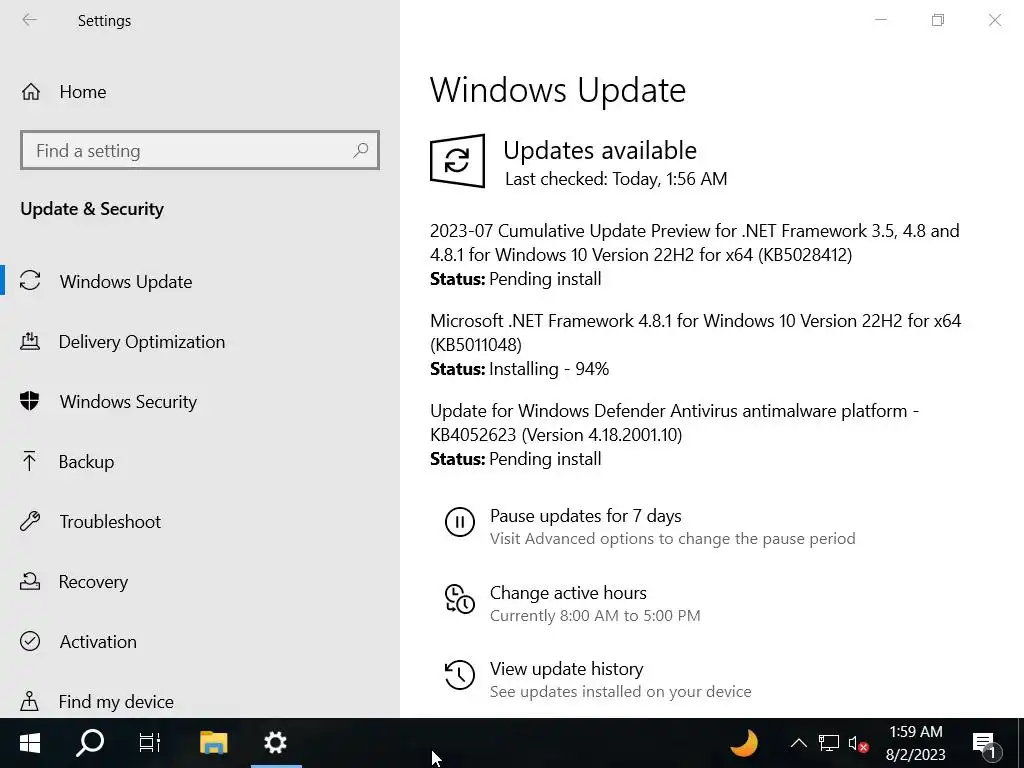This screenshot has height=768, width=1024.
Task: Click the Updates available status heading
Action: (x=600, y=151)
